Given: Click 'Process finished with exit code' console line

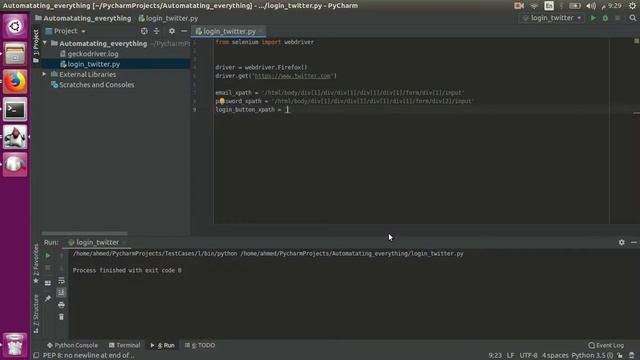Looking at the screenshot, I should 127,270.
